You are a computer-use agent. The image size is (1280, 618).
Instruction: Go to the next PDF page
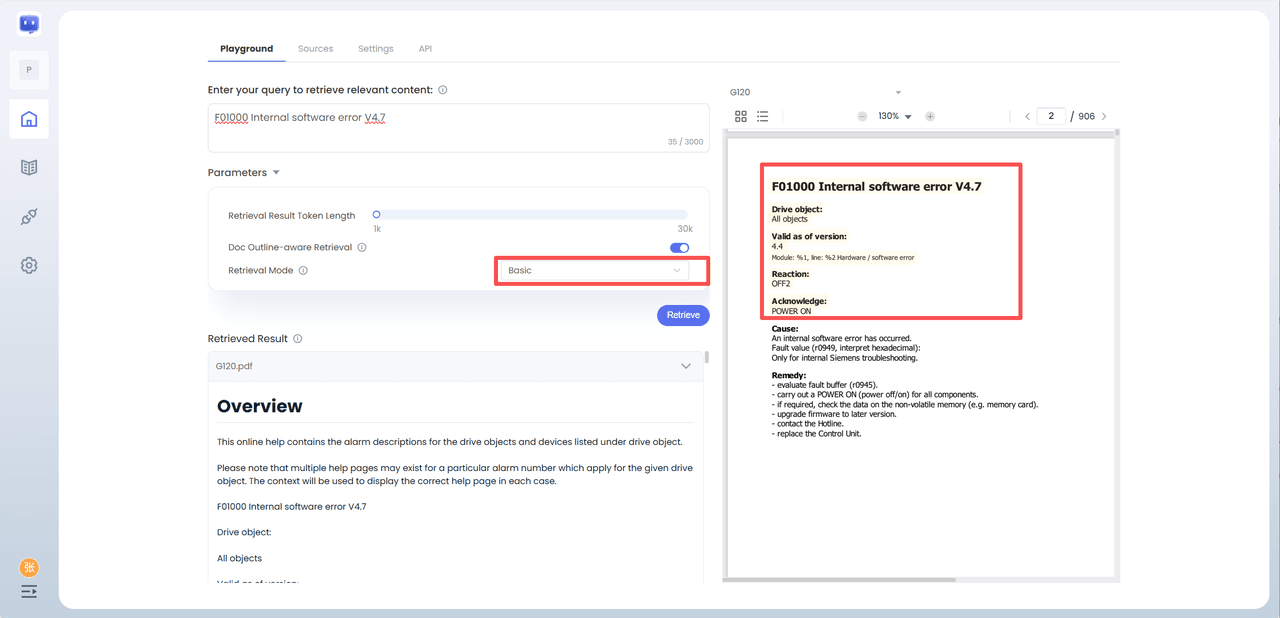[x=1104, y=117]
